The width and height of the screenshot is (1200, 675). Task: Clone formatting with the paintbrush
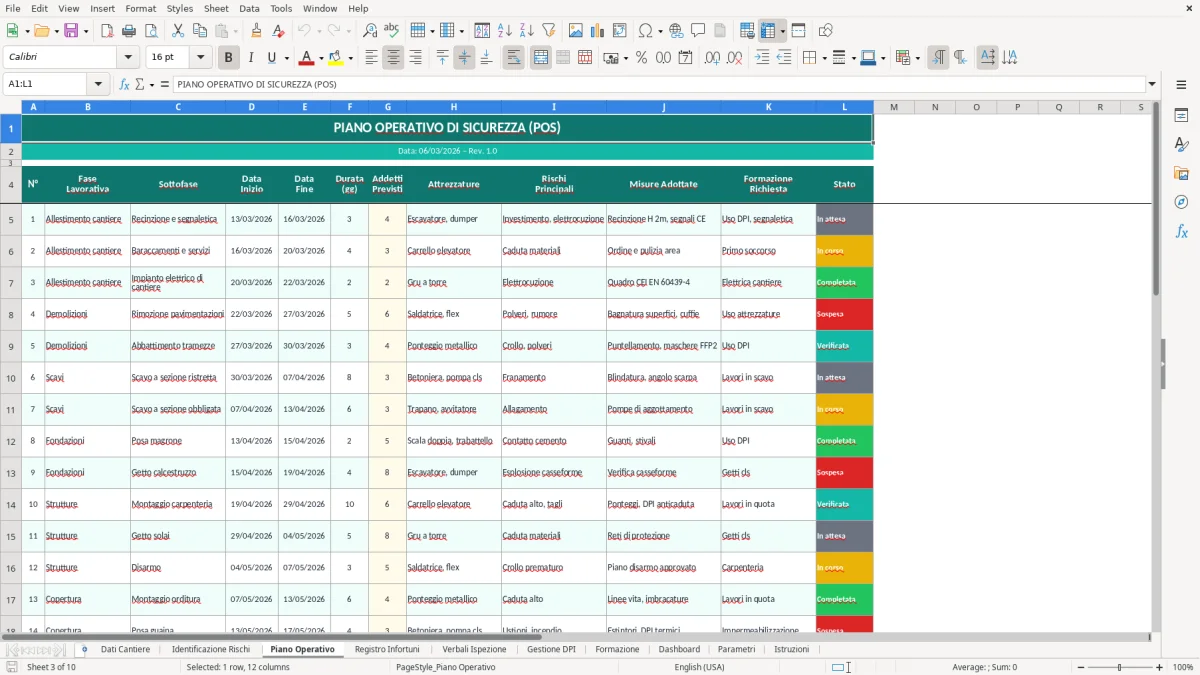(x=256, y=31)
